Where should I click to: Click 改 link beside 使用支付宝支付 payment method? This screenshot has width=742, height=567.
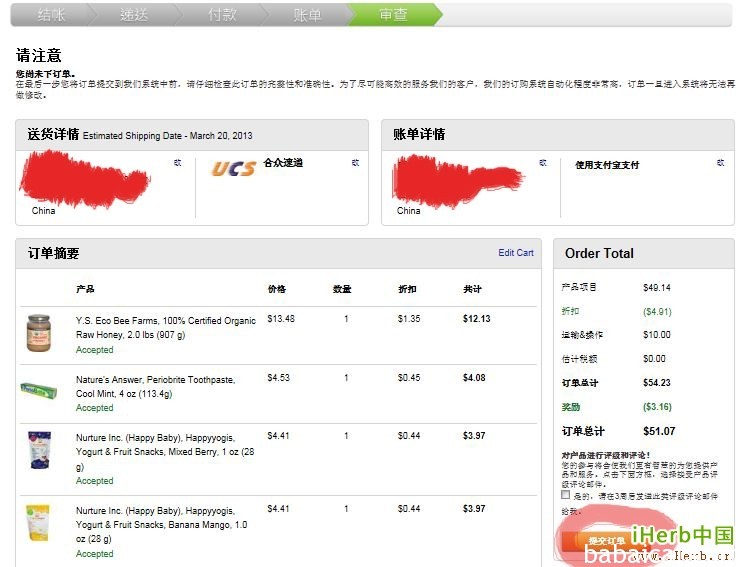(720, 162)
